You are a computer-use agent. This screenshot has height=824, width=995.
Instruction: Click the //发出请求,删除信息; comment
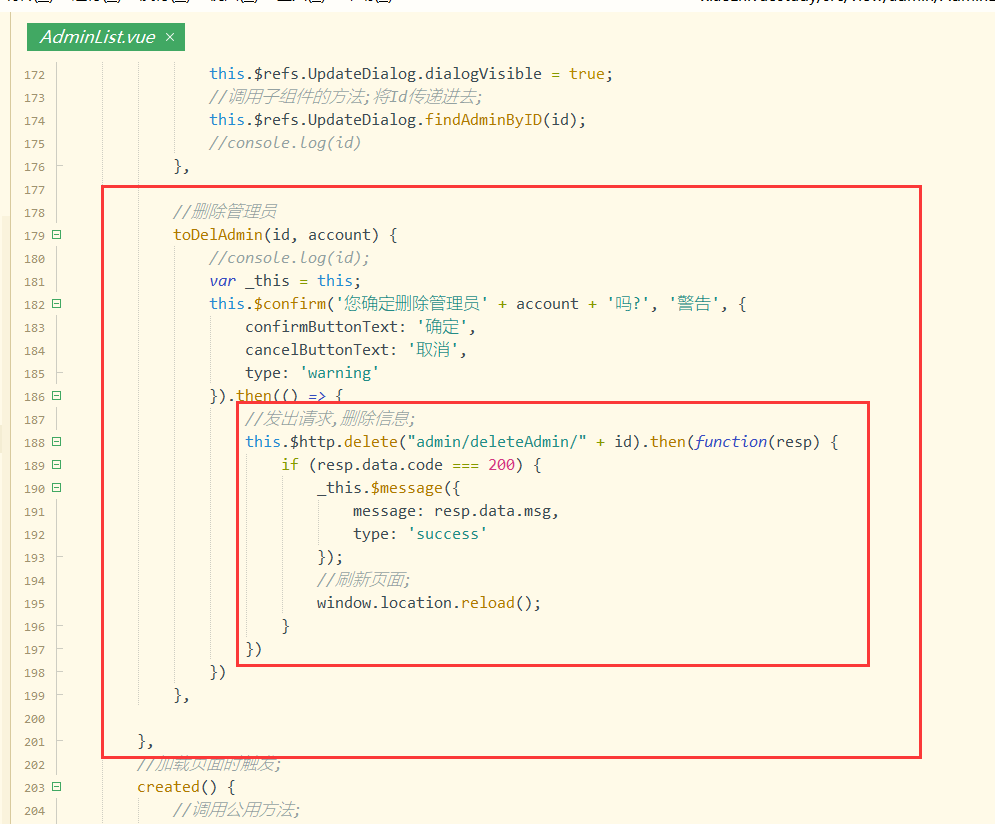tap(330, 419)
